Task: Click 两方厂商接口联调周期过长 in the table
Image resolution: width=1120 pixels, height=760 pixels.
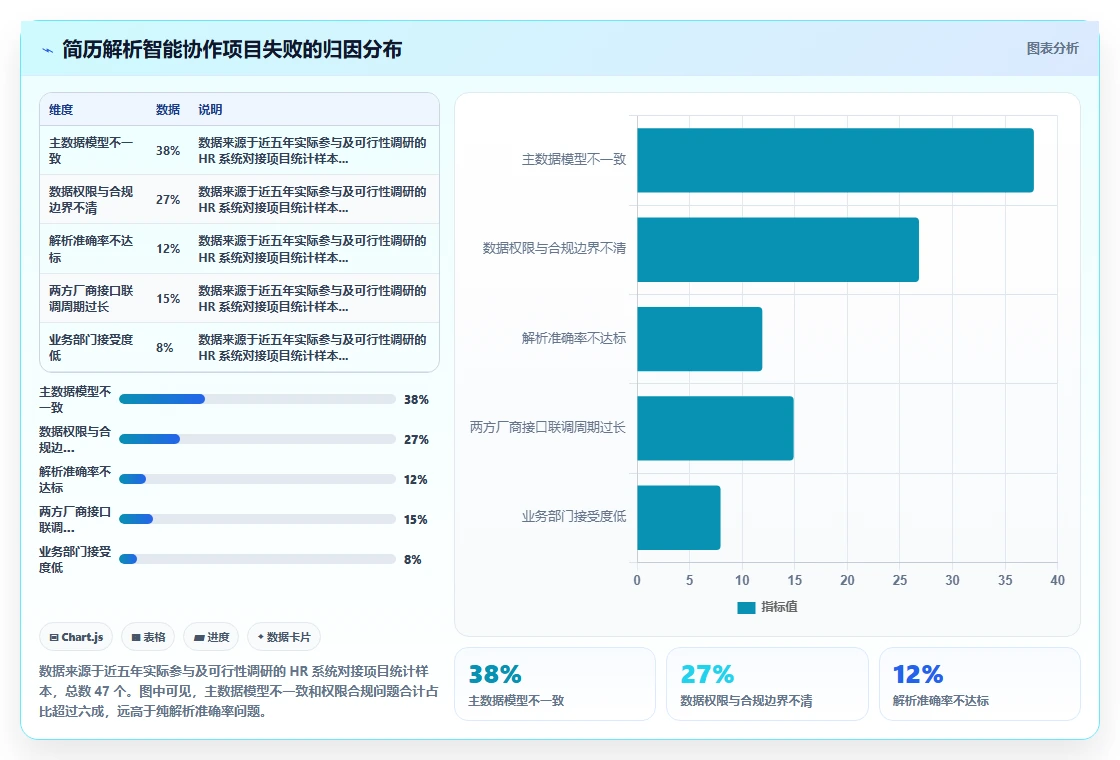Action: point(91,299)
